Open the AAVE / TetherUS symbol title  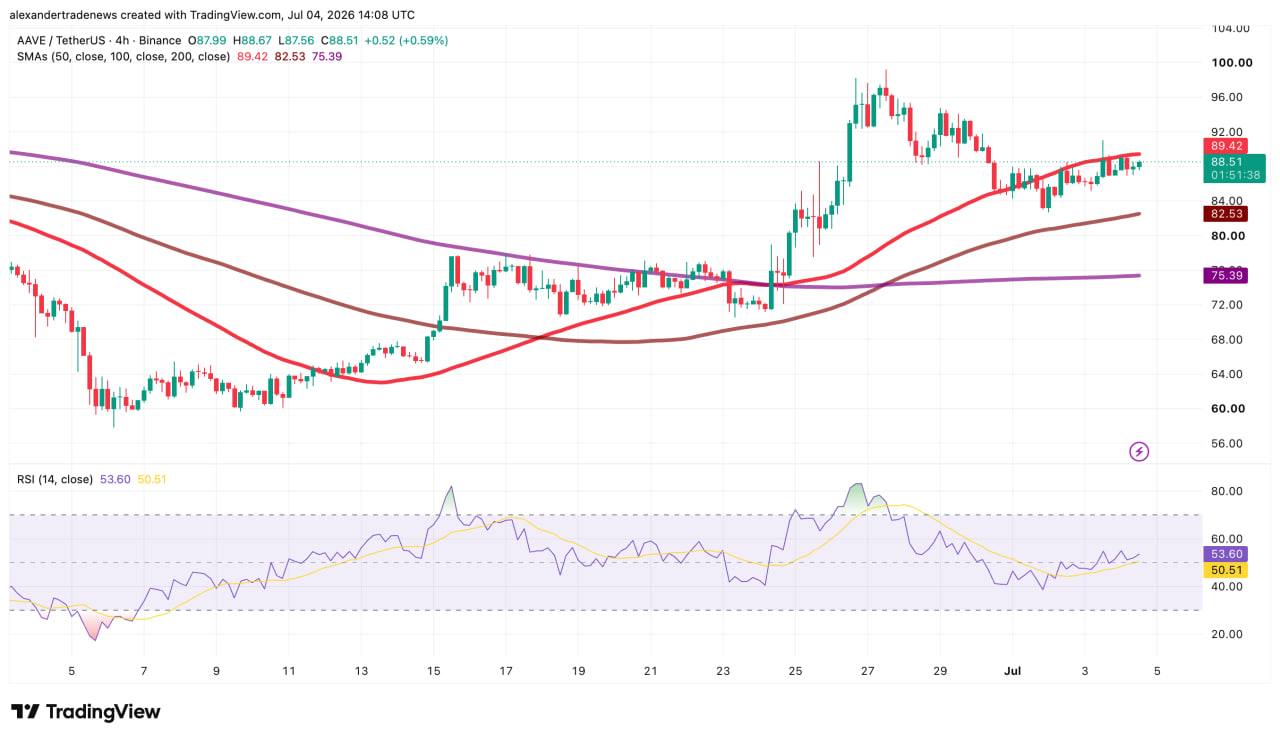click(63, 41)
